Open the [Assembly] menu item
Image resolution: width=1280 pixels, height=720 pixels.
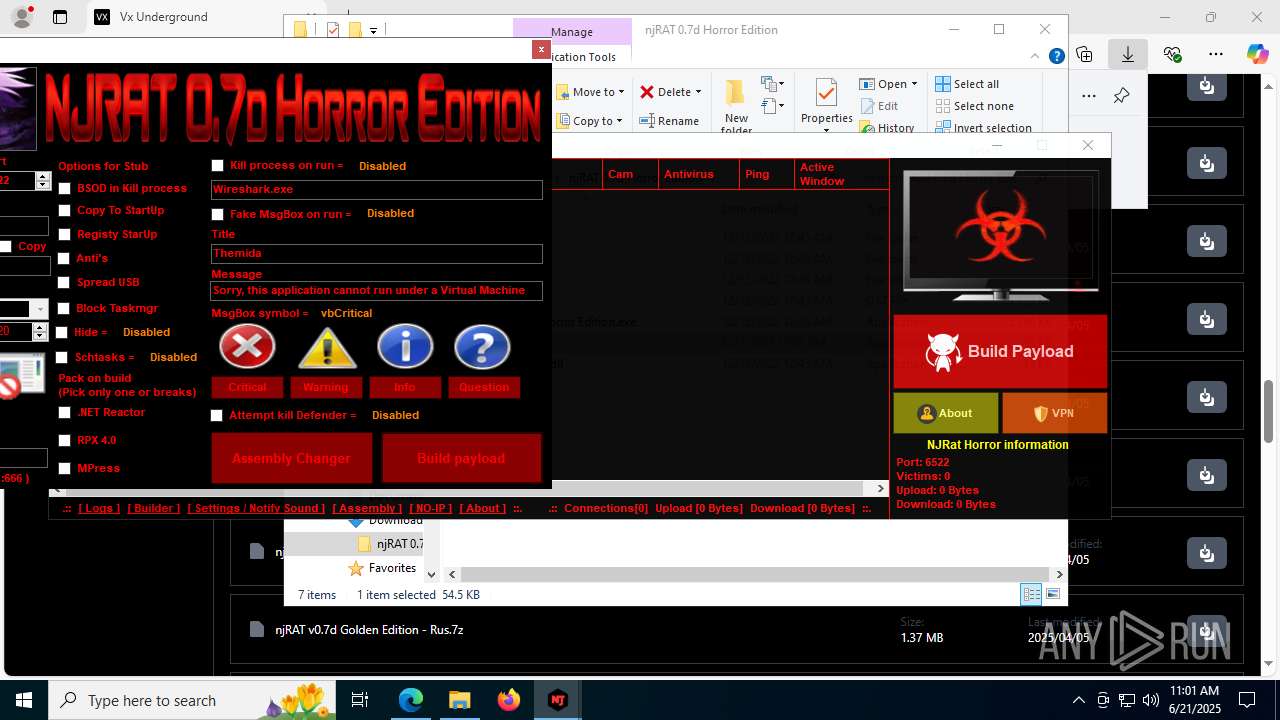pos(367,508)
